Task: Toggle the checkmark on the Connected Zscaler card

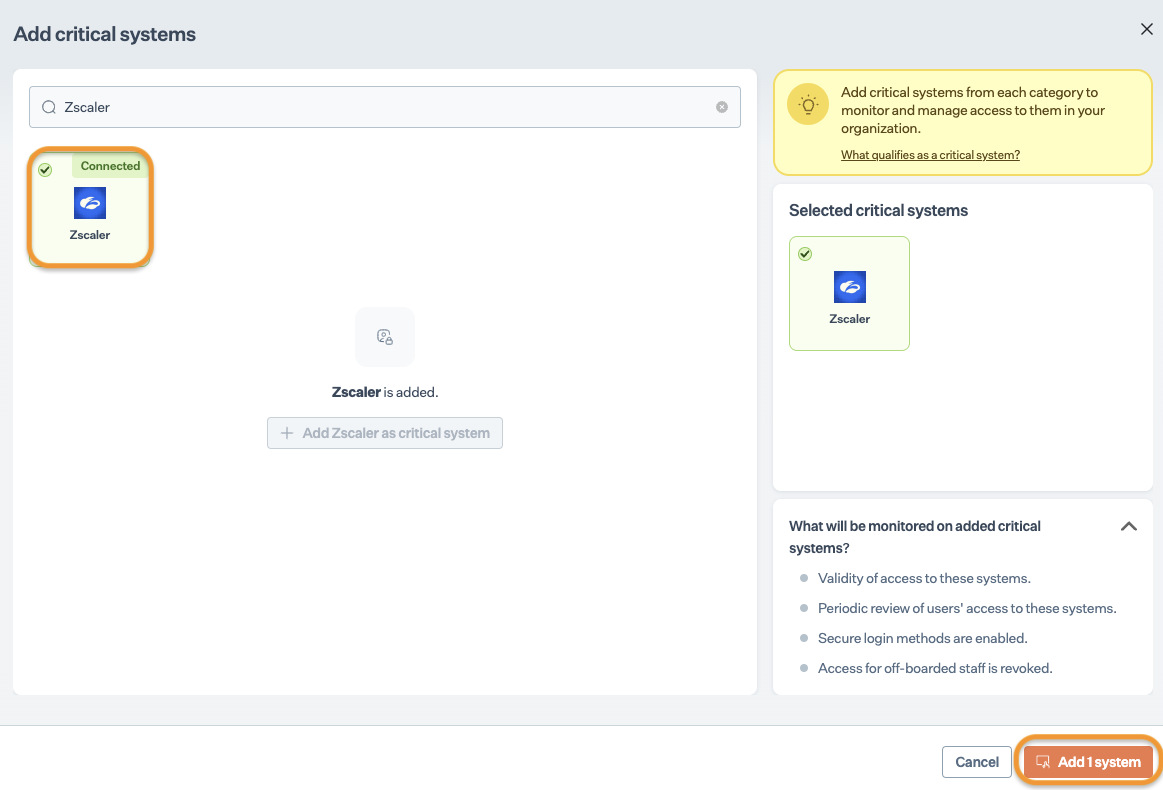Action: click(45, 170)
